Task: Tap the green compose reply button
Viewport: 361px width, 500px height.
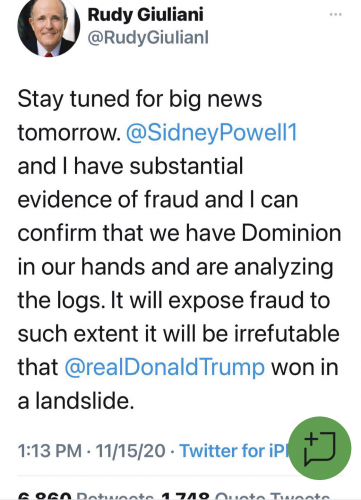Action: [x=320, y=448]
